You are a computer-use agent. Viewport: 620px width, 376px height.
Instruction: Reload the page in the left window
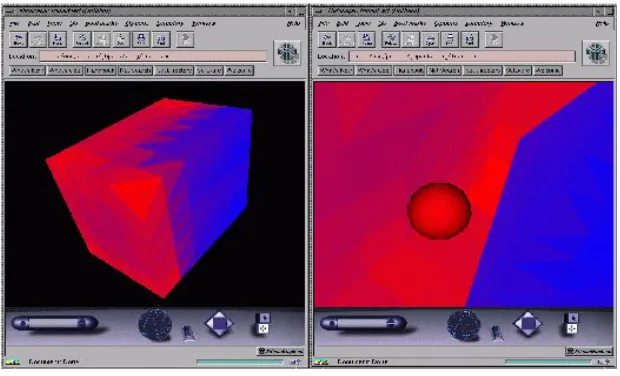tap(82, 40)
